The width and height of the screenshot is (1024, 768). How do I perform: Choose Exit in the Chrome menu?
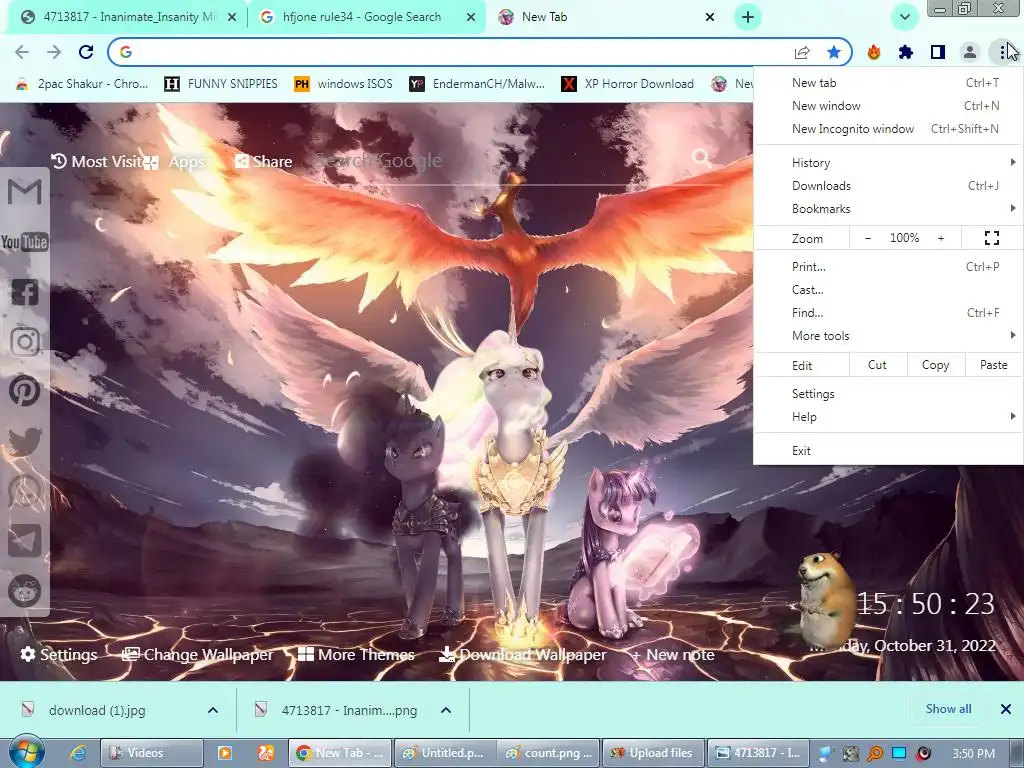pyautogui.click(x=888, y=451)
